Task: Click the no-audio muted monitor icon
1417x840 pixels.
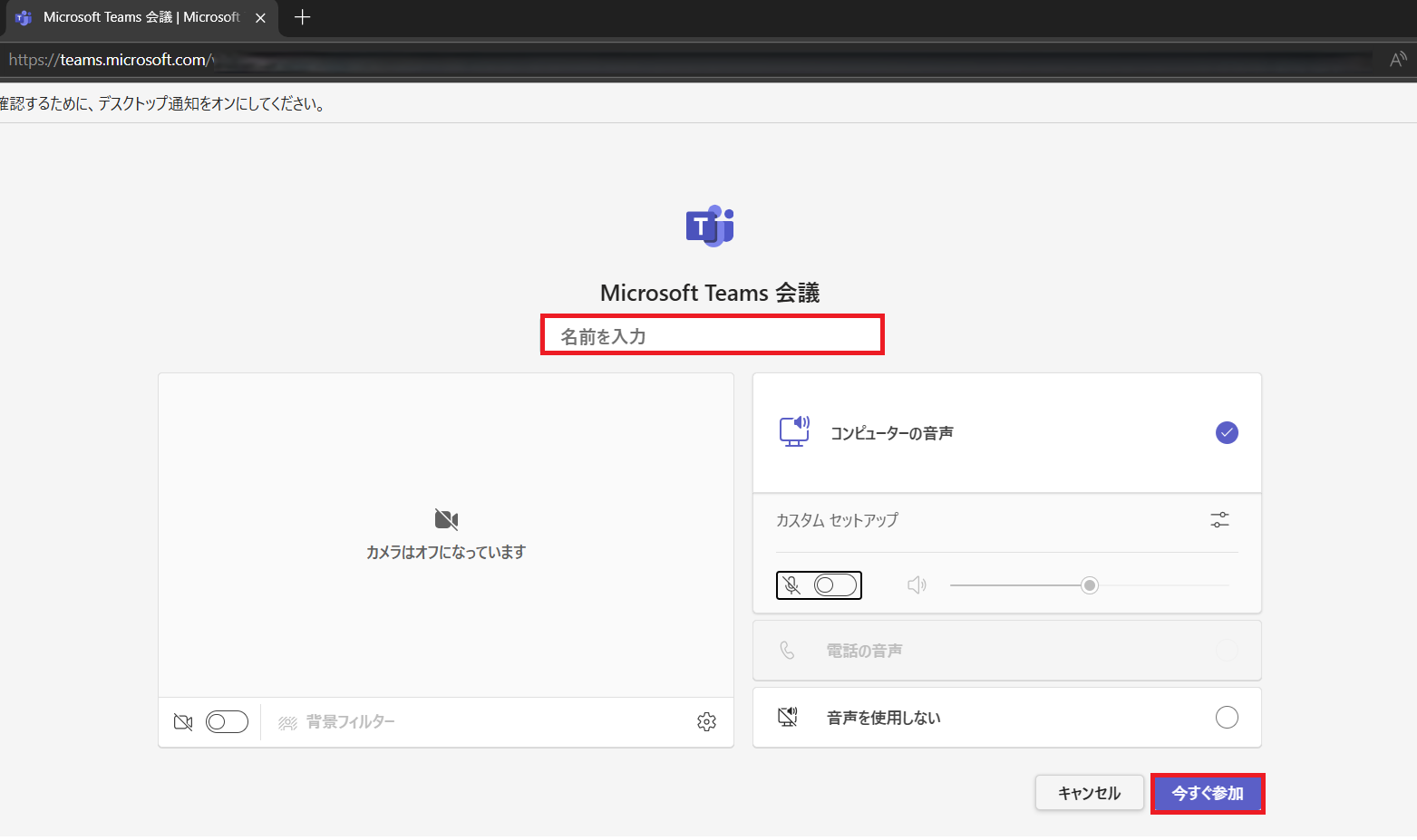Action: coord(788,717)
